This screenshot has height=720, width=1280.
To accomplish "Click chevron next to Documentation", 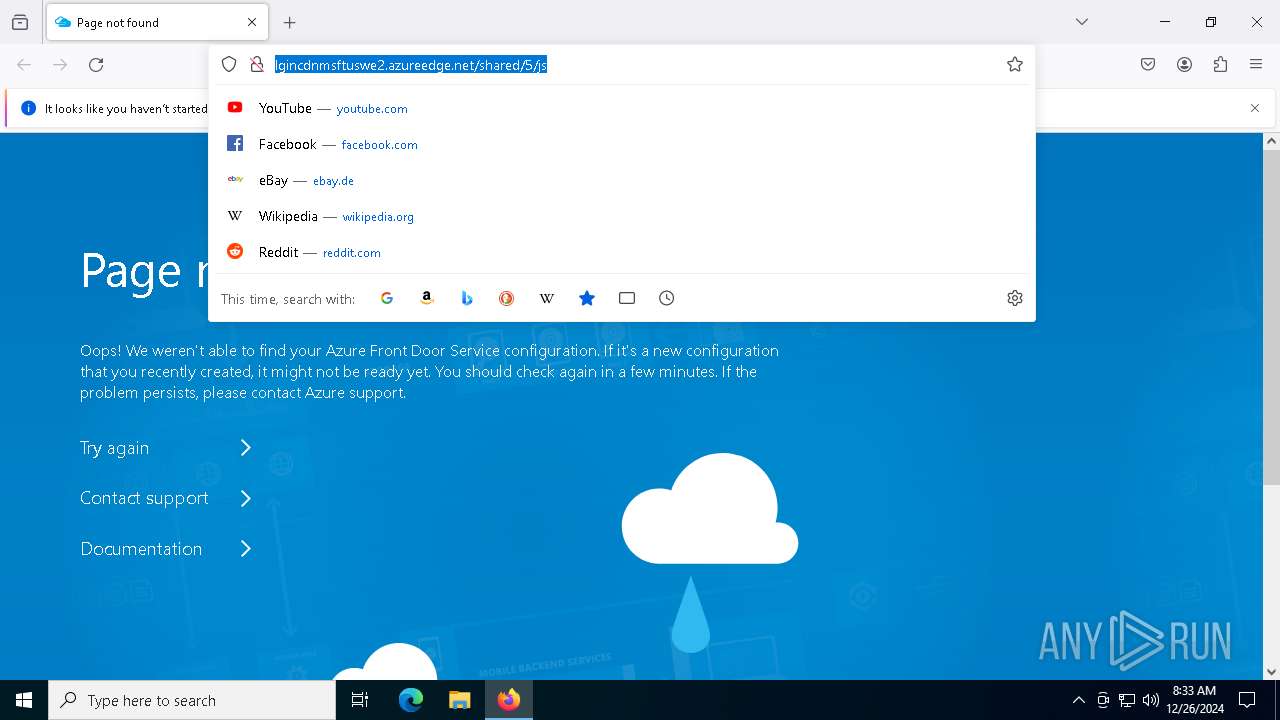I will (245, 549).
